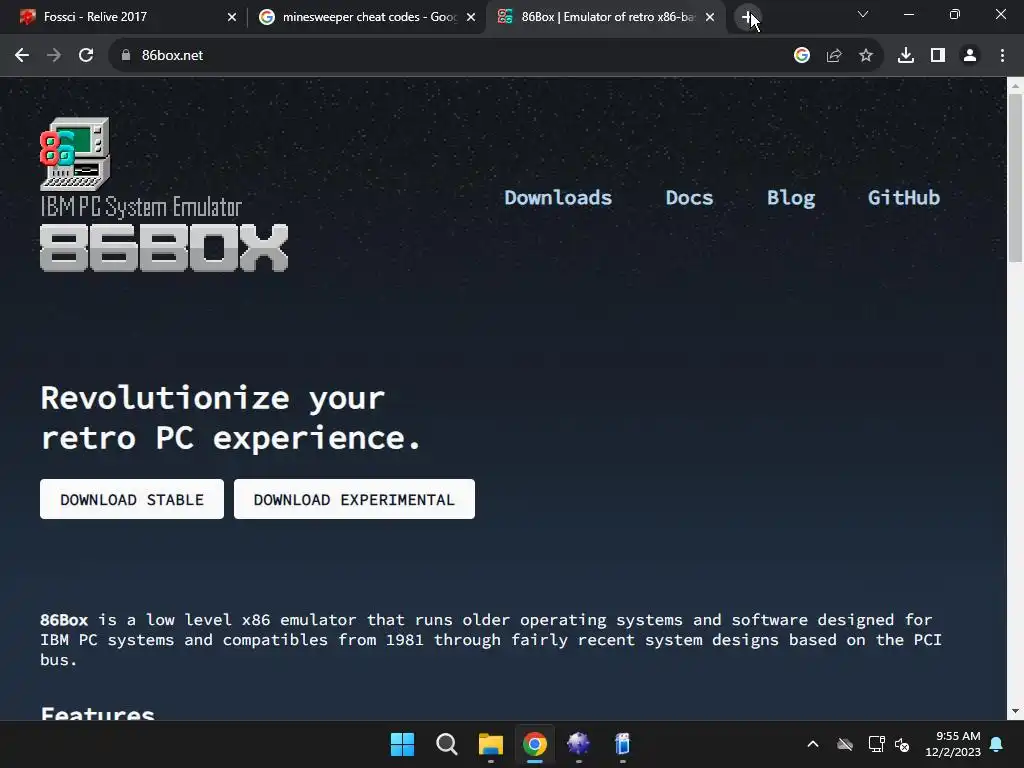Open the Chrome three-dot menu
Screen dimensions: 1024x768
pos(1002,56)
